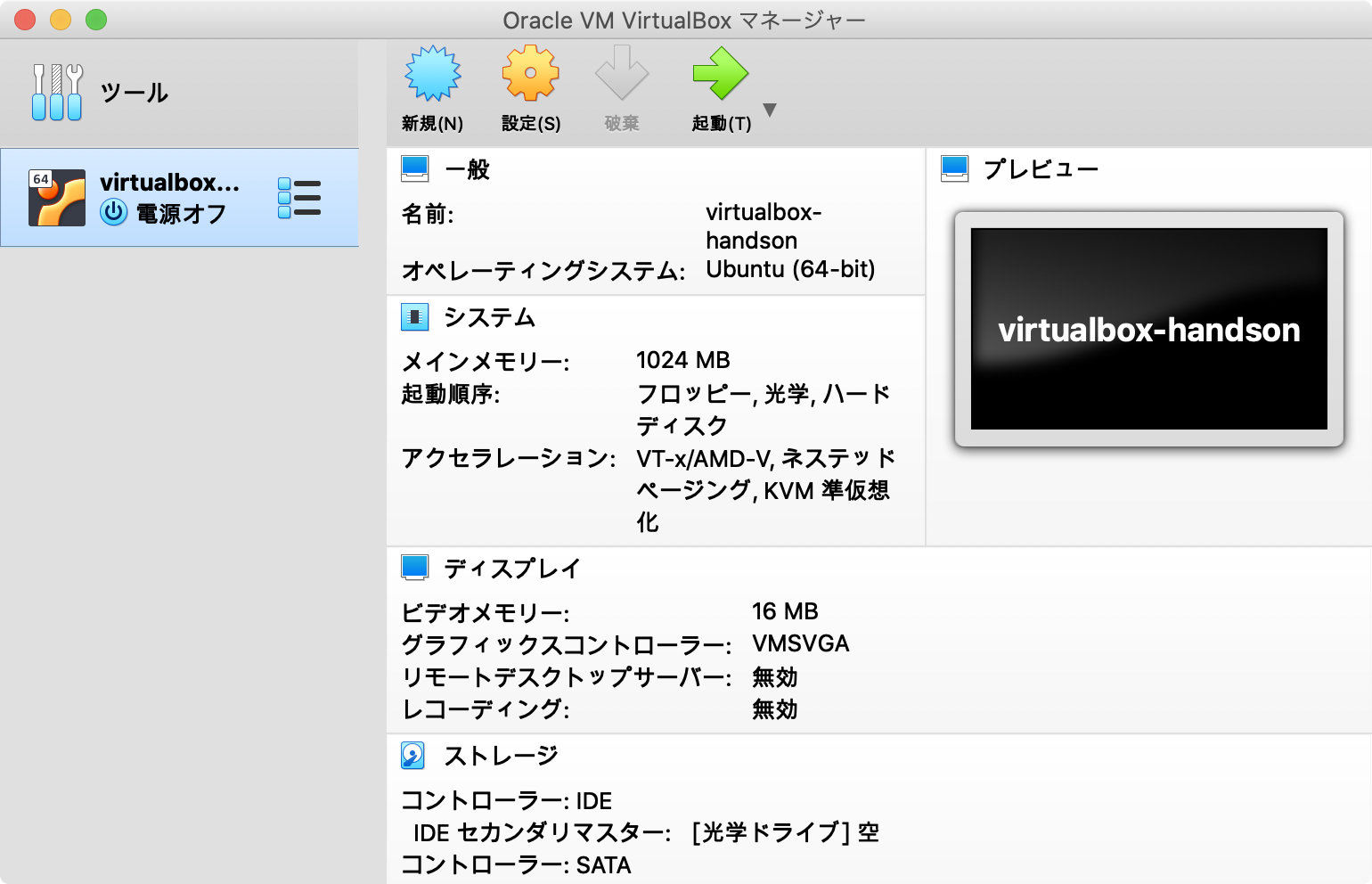Click the 一般 section monitor icon
Image resolution: width=1372 pixels, height=884 pixels.
click(x=415, y=169)
